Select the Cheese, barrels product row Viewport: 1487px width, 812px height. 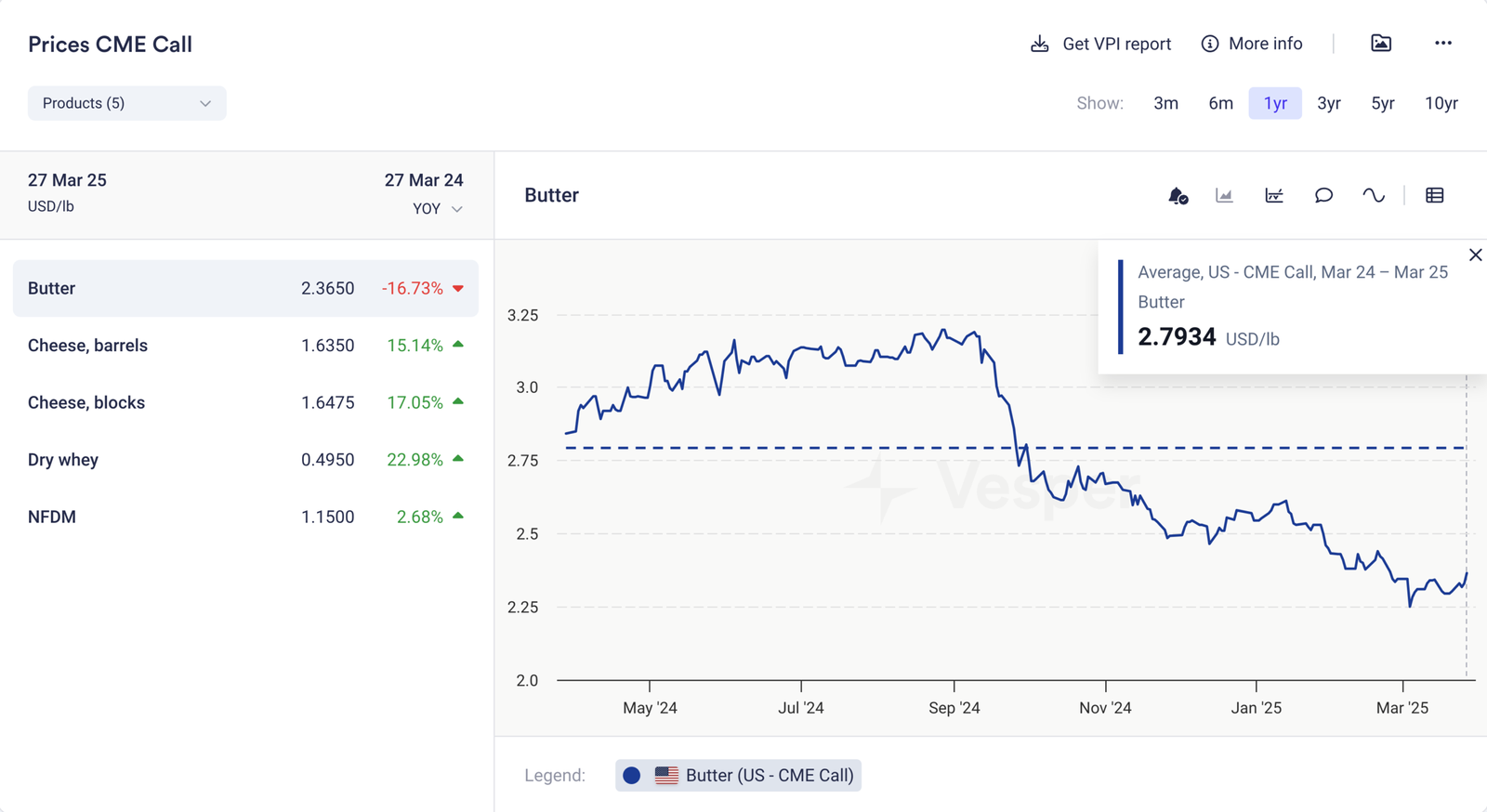[x=245, y=346]
